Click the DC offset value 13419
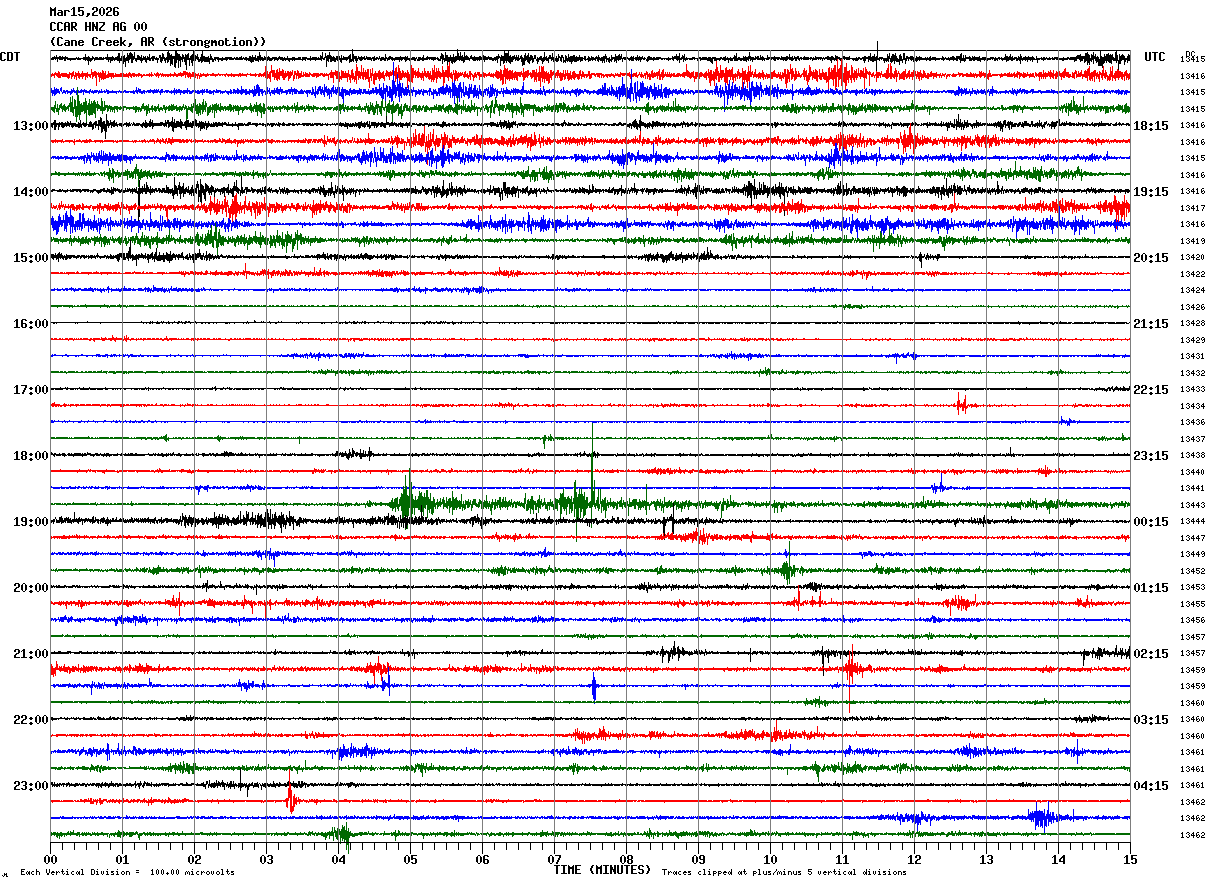 click(x=1192, y=241)
